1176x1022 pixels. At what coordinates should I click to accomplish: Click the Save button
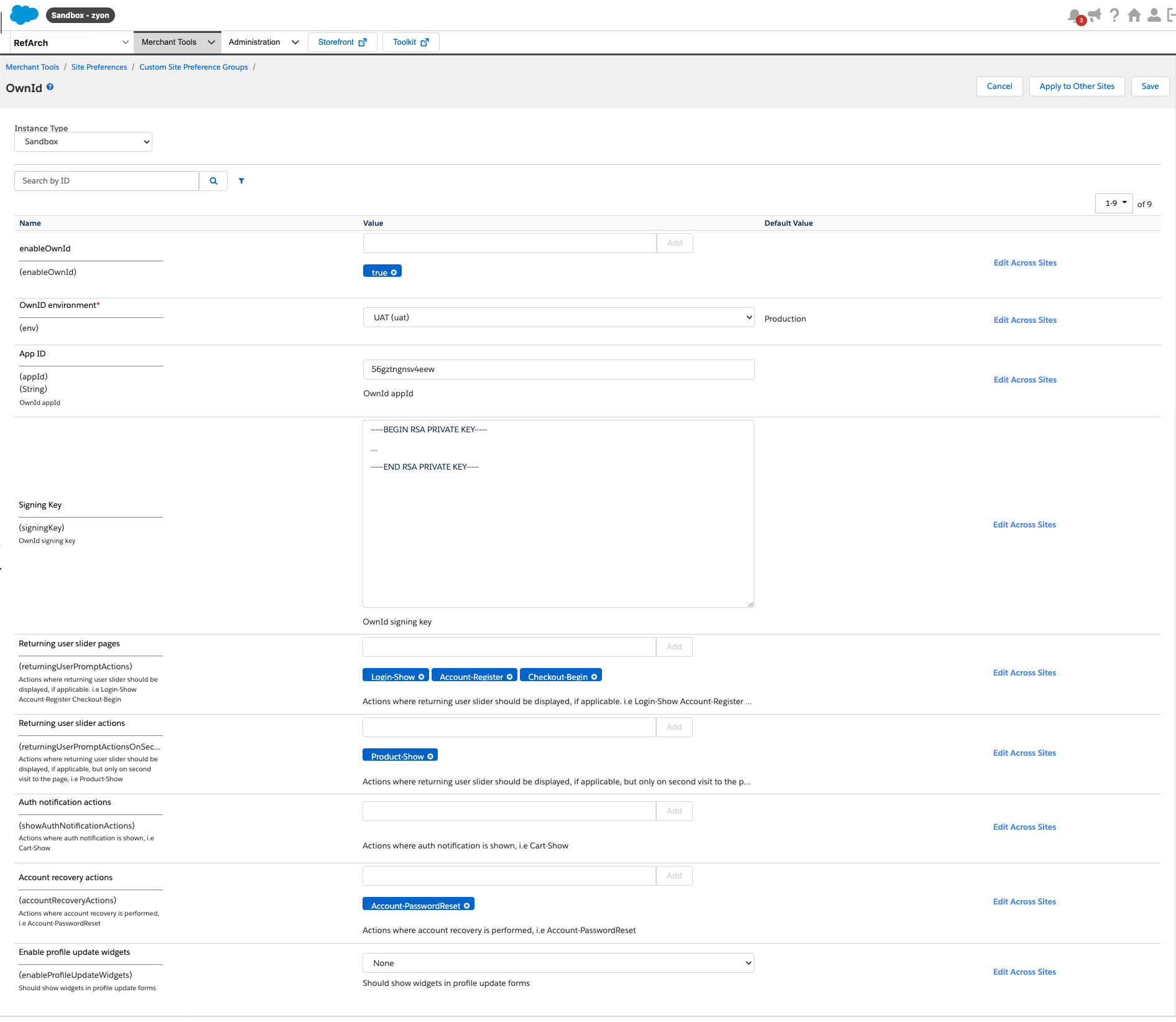click(1150, 86)
